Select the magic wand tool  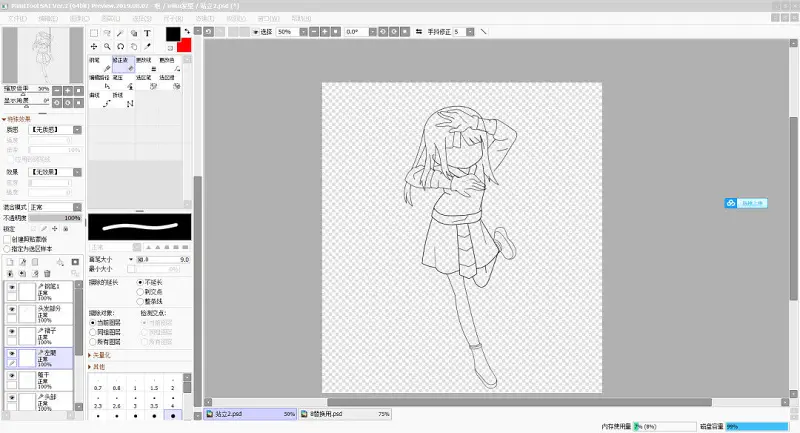pyautogui.click(x=120, y=33)
